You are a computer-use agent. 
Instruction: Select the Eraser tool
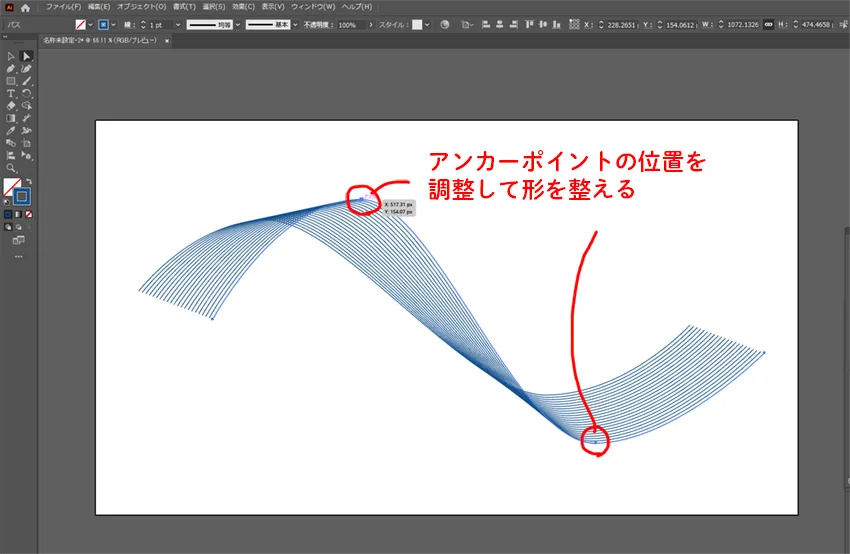[x=11, y=105]
